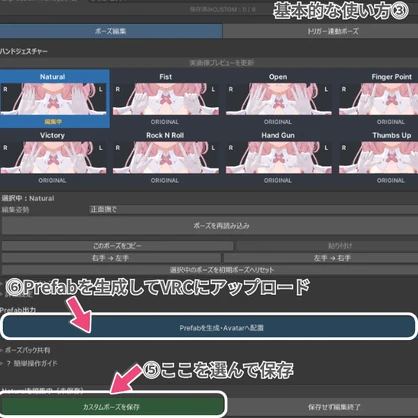Image resolution: width=418 pixels, height=418 pixels.
Task: Click the 選択中：Natural label
Action: click(x=28, y=198)
